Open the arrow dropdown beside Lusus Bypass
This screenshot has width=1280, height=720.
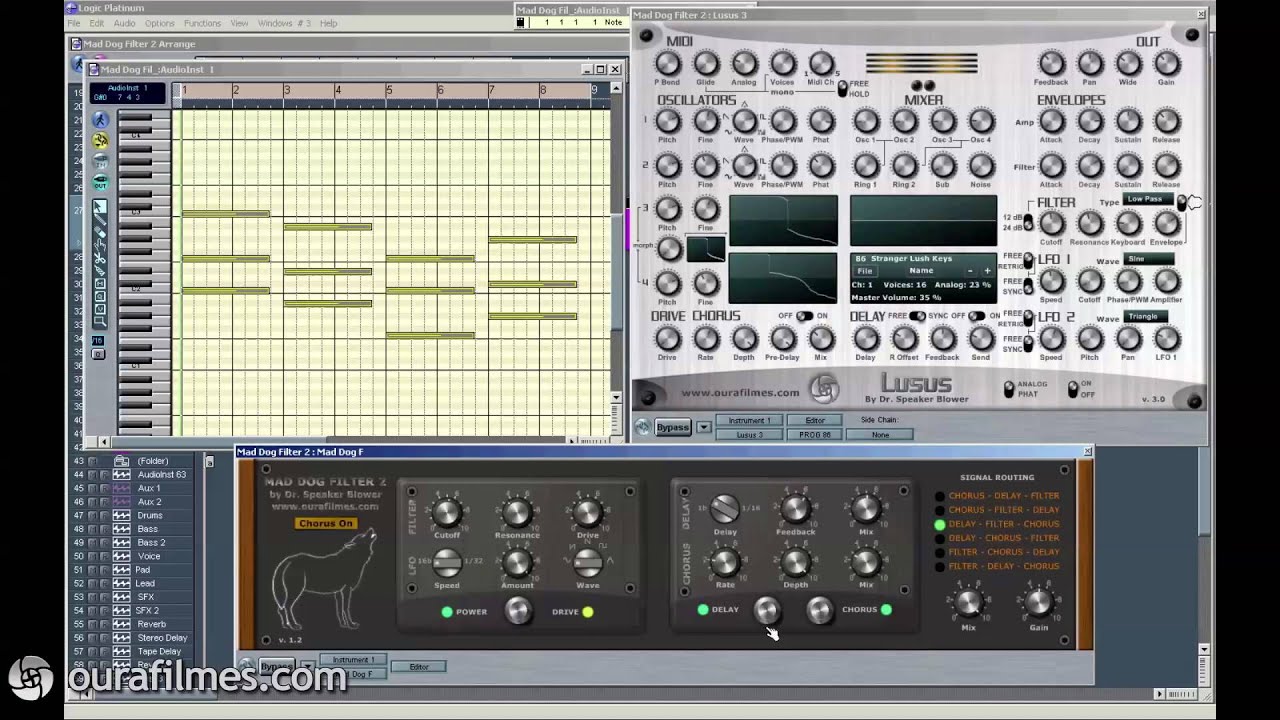(x=704, y=428)
